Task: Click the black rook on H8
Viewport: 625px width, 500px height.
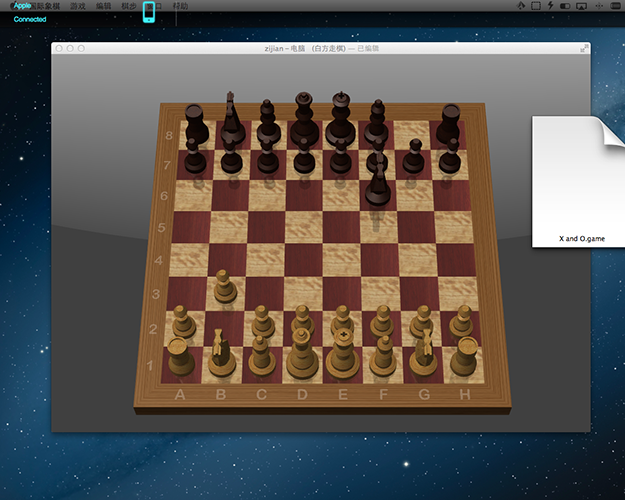Action: pos(449,124)
